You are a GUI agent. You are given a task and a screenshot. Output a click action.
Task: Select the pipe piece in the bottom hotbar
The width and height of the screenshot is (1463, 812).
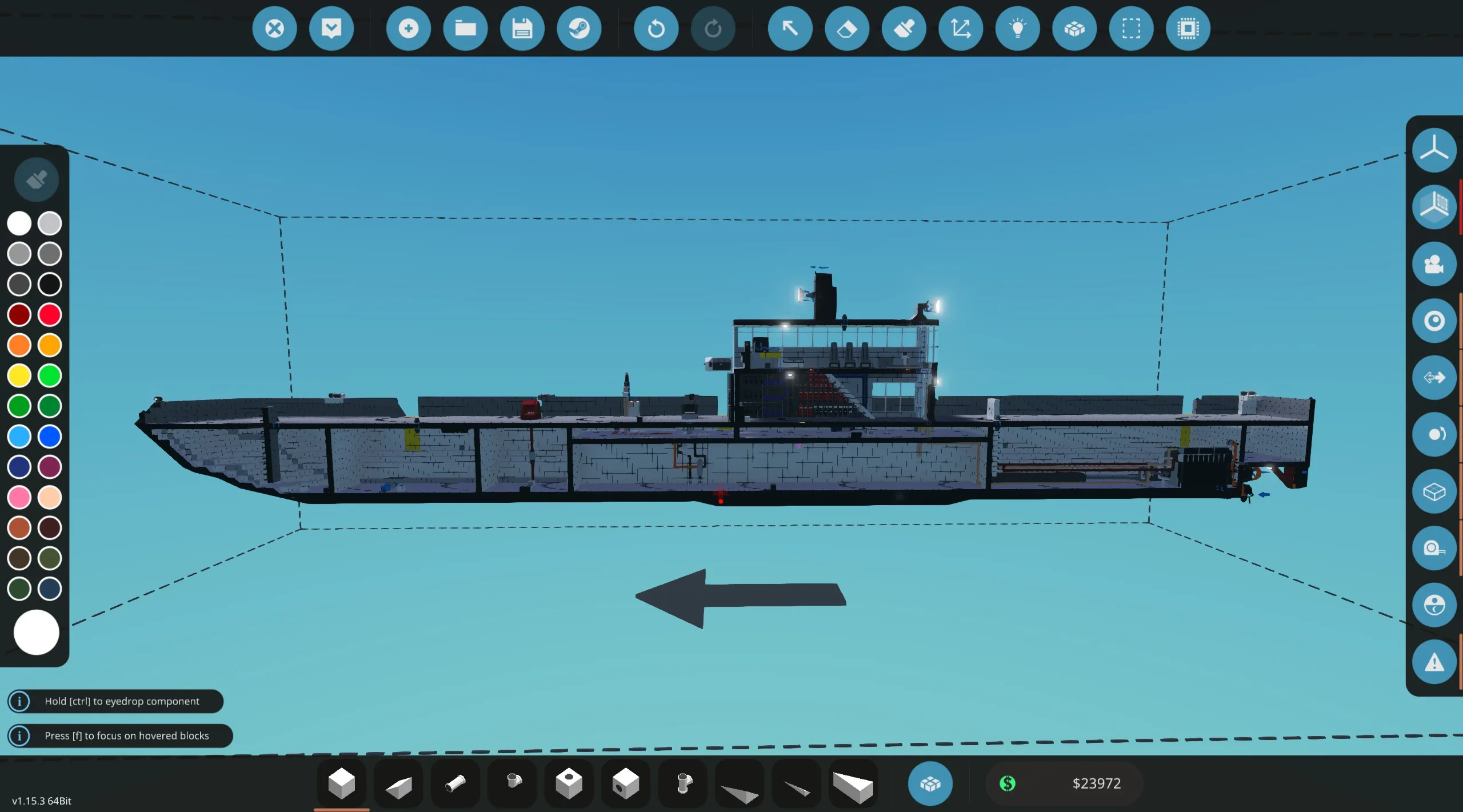click(x=455, y=783)
